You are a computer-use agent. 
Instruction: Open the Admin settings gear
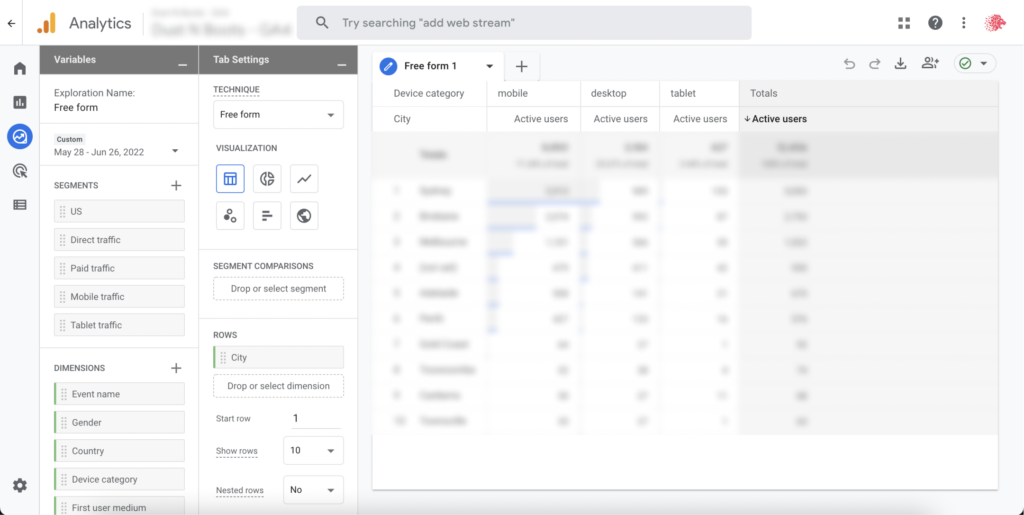19,485
